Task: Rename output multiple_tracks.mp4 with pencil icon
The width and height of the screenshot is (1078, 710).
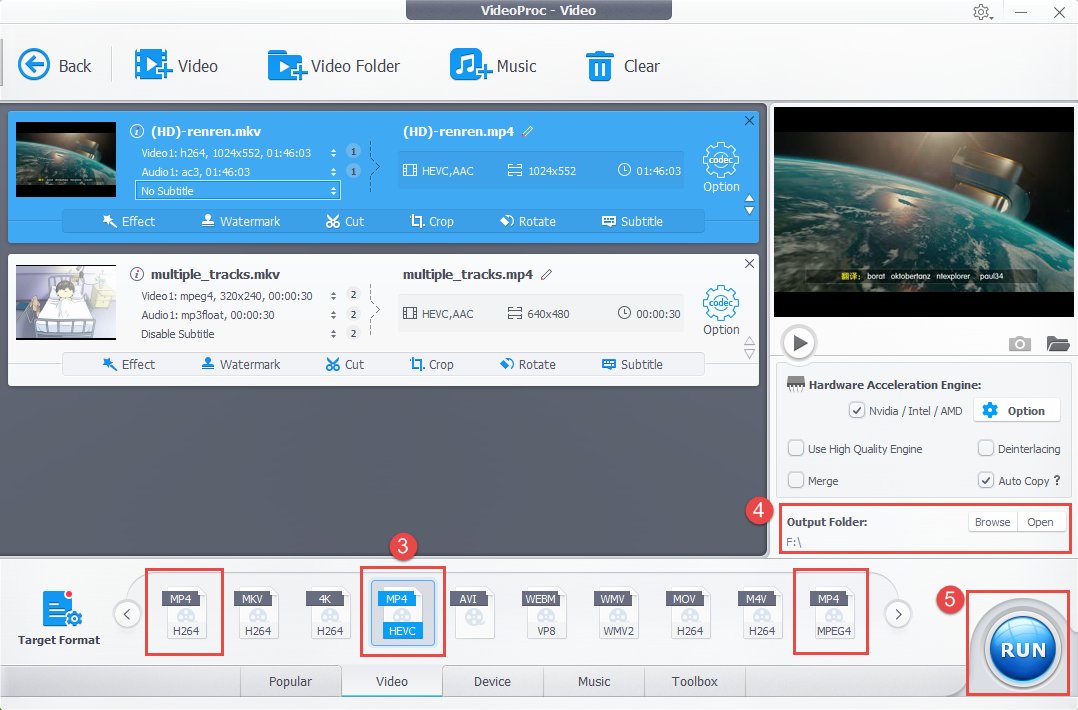Action: 547,274
